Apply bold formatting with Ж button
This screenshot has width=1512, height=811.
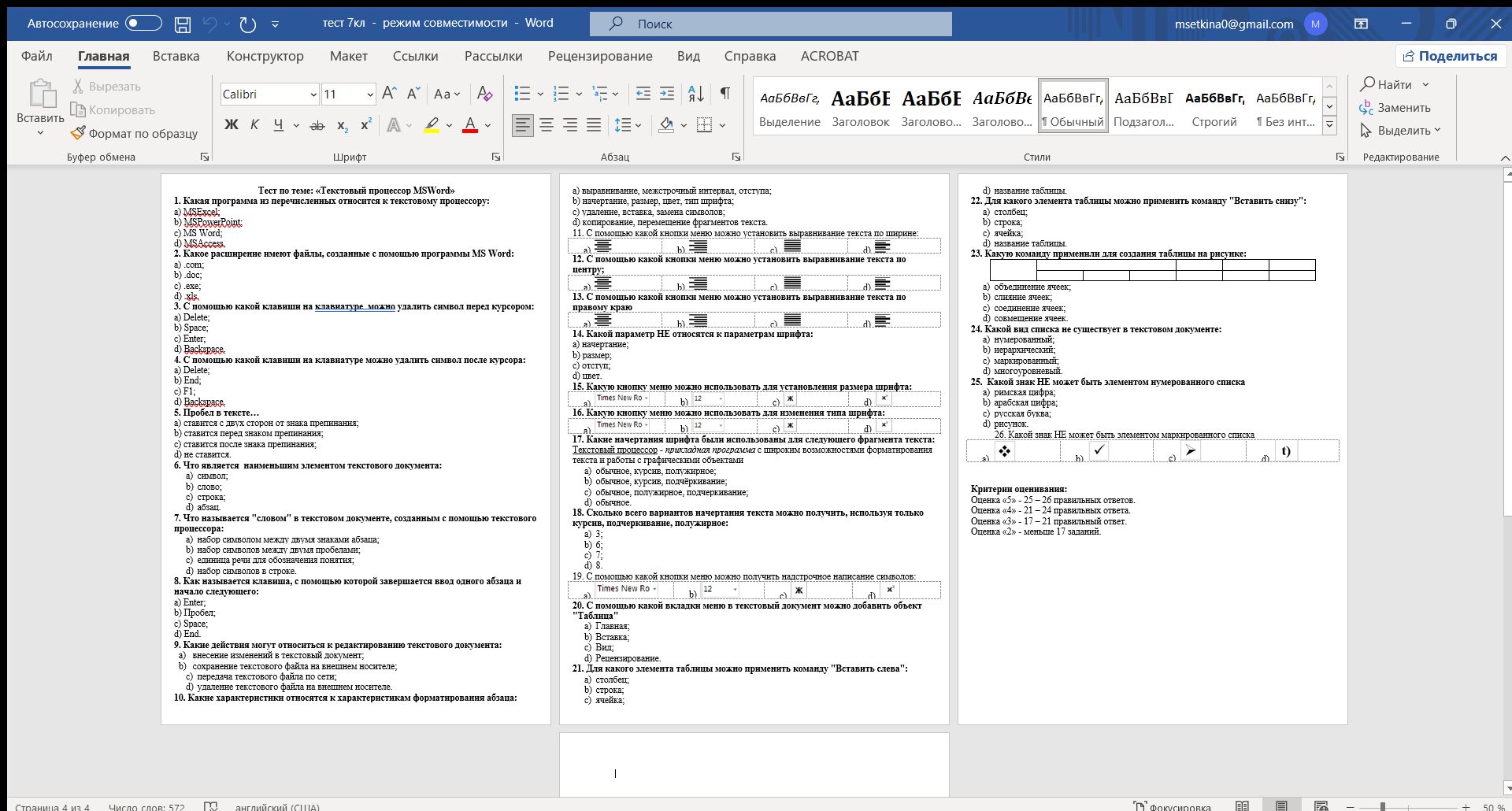231,124
